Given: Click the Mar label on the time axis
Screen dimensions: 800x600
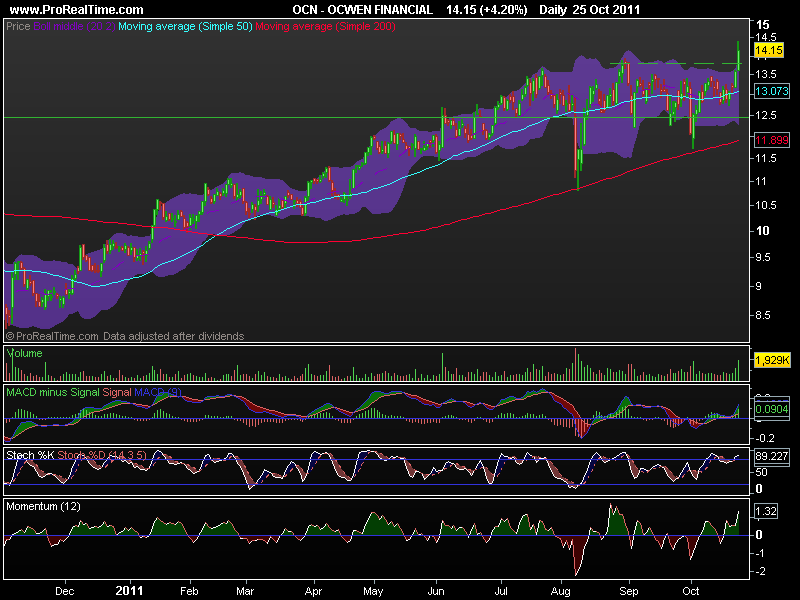Looking at the screenshot, I should (245, 591).
